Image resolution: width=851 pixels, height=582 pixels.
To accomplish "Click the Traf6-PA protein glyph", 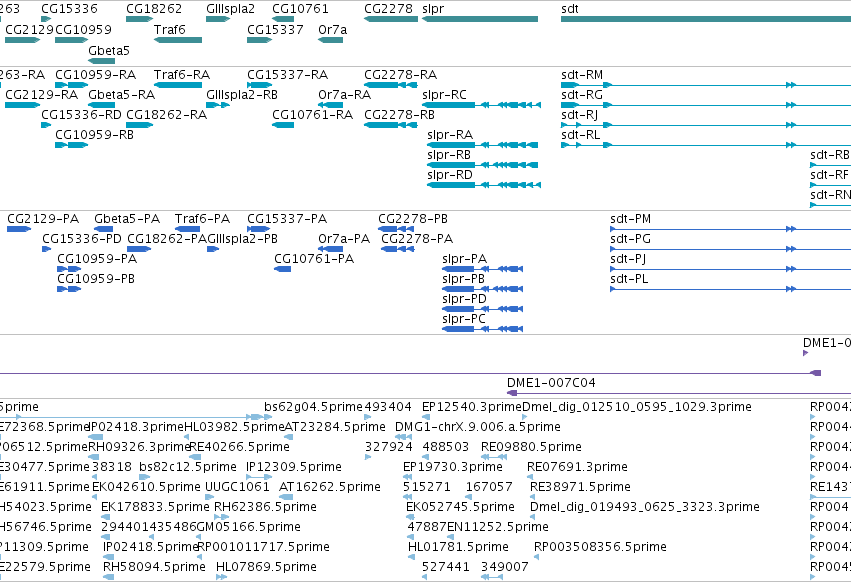I will (x=188, y=229).
